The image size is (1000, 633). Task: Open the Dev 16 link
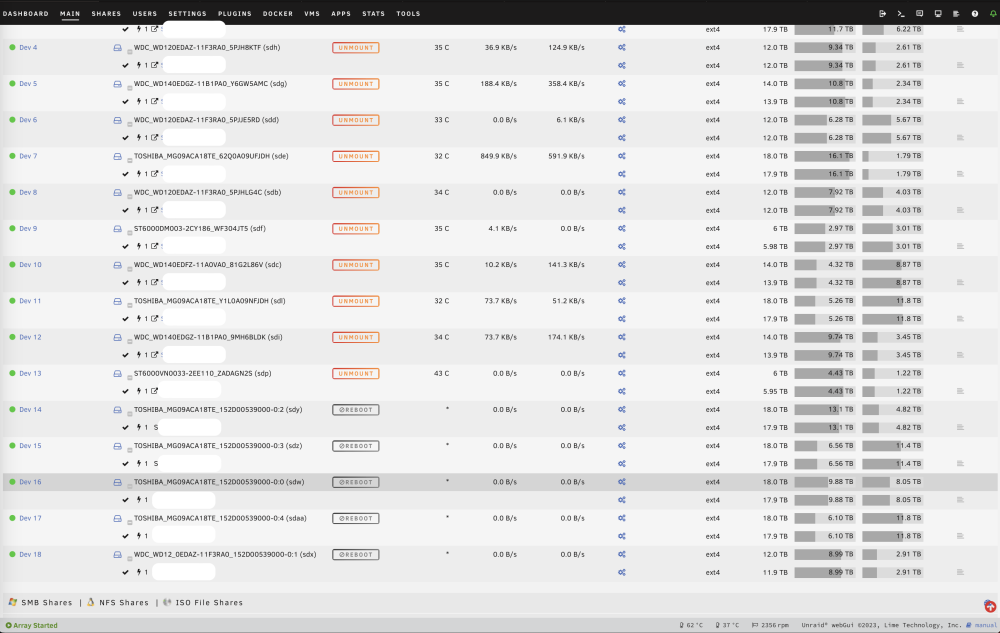30,482
